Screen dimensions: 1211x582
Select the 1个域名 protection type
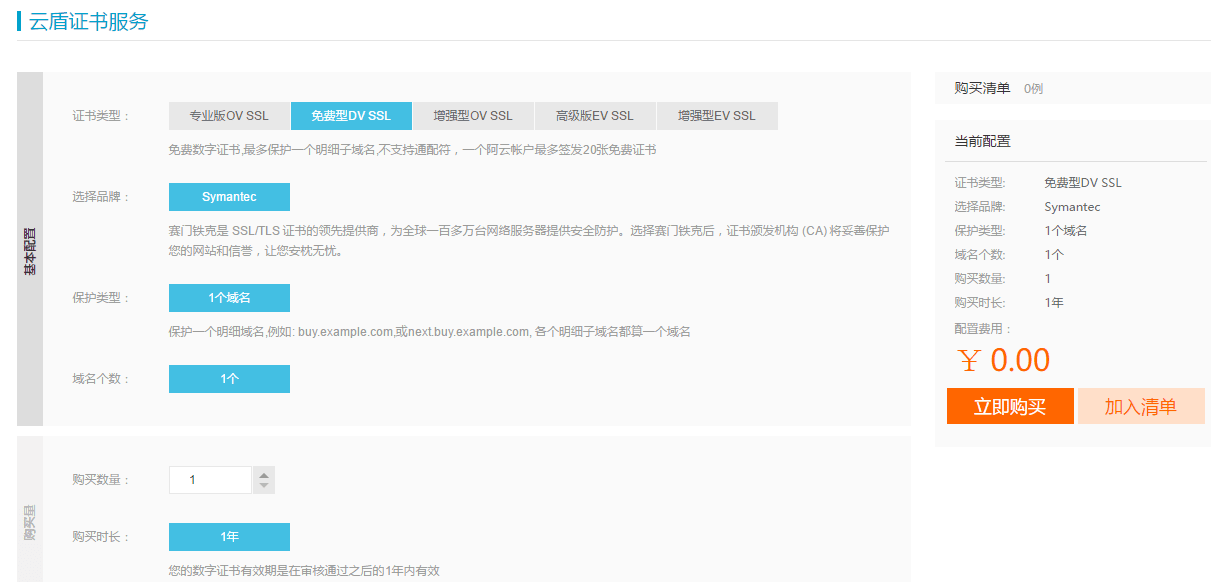[x=229, y=298]
